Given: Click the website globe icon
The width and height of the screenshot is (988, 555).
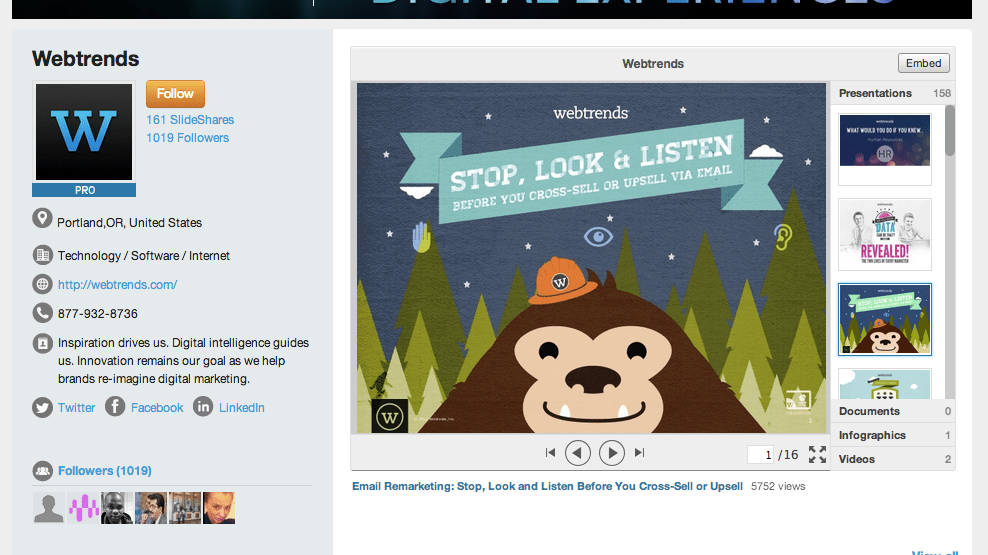Looking at the screenshot, I should pos(42,284).
